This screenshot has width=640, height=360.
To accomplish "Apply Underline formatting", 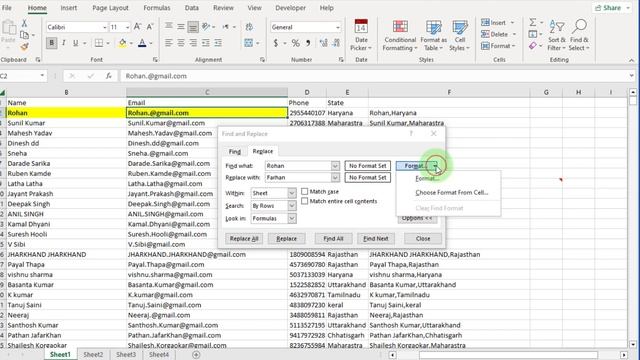I will [x=76, y=43].
